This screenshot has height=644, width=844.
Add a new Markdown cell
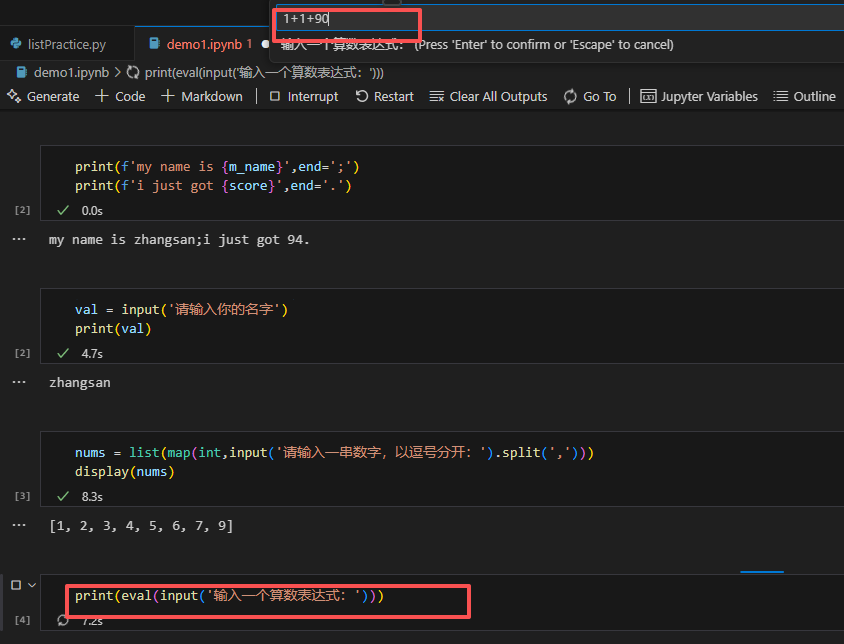tap(201, 96)
